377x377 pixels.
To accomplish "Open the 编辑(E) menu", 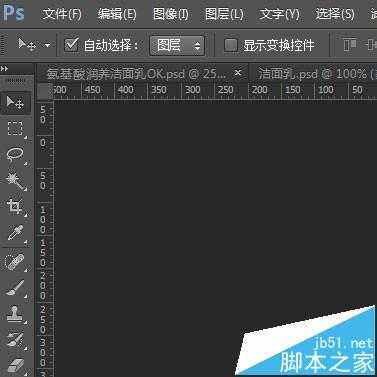I will [x=117, y=14].
